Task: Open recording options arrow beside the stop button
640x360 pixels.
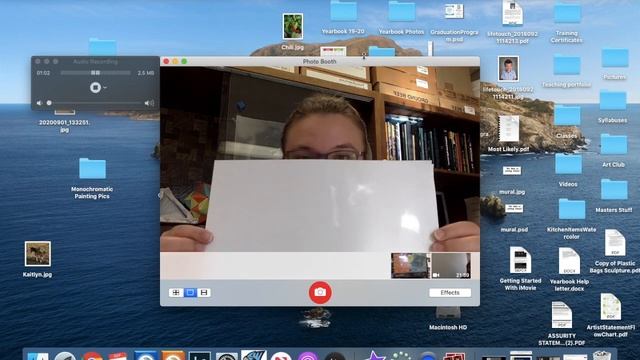Action: 105,88
